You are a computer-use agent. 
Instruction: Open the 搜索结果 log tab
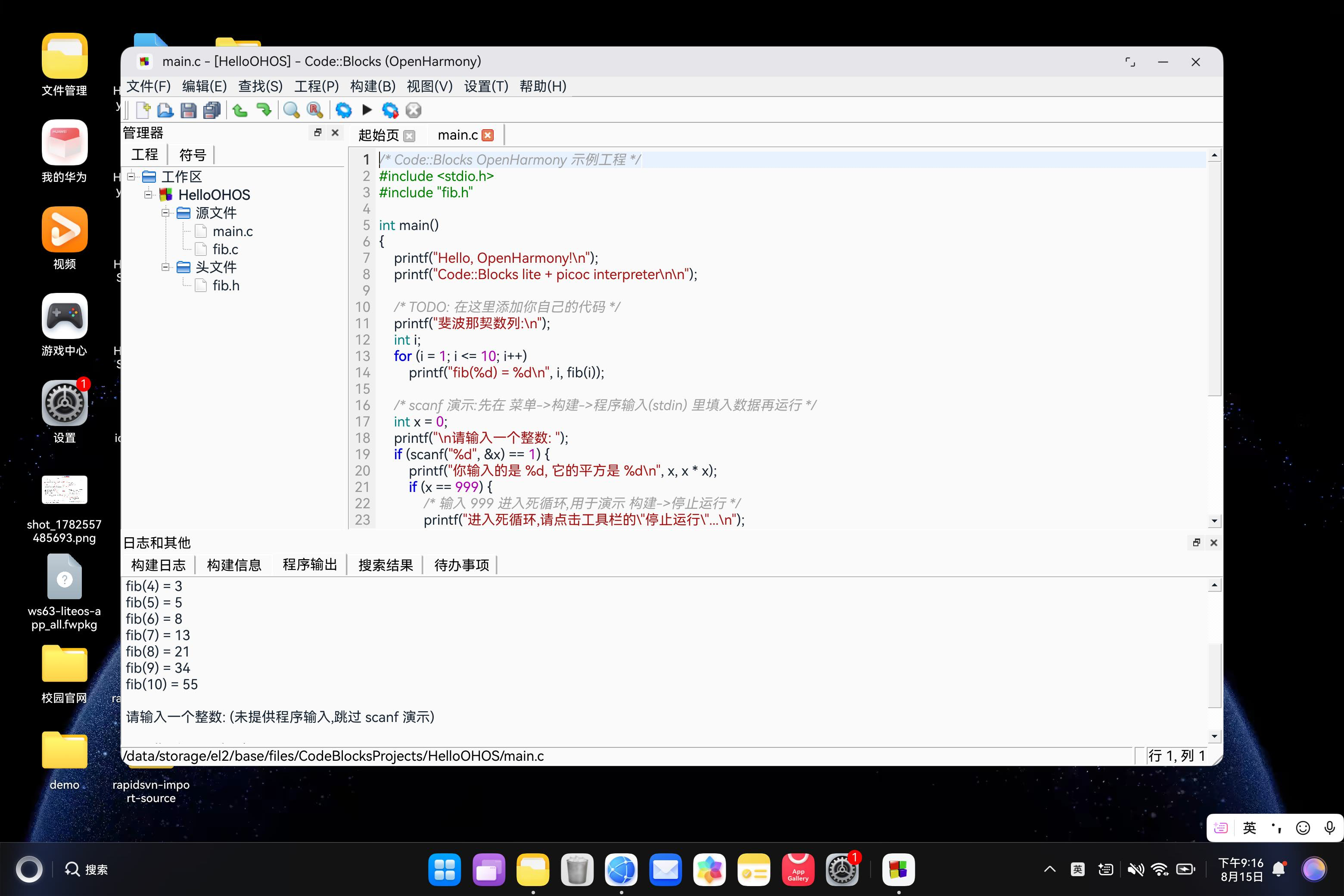(386, 565)
